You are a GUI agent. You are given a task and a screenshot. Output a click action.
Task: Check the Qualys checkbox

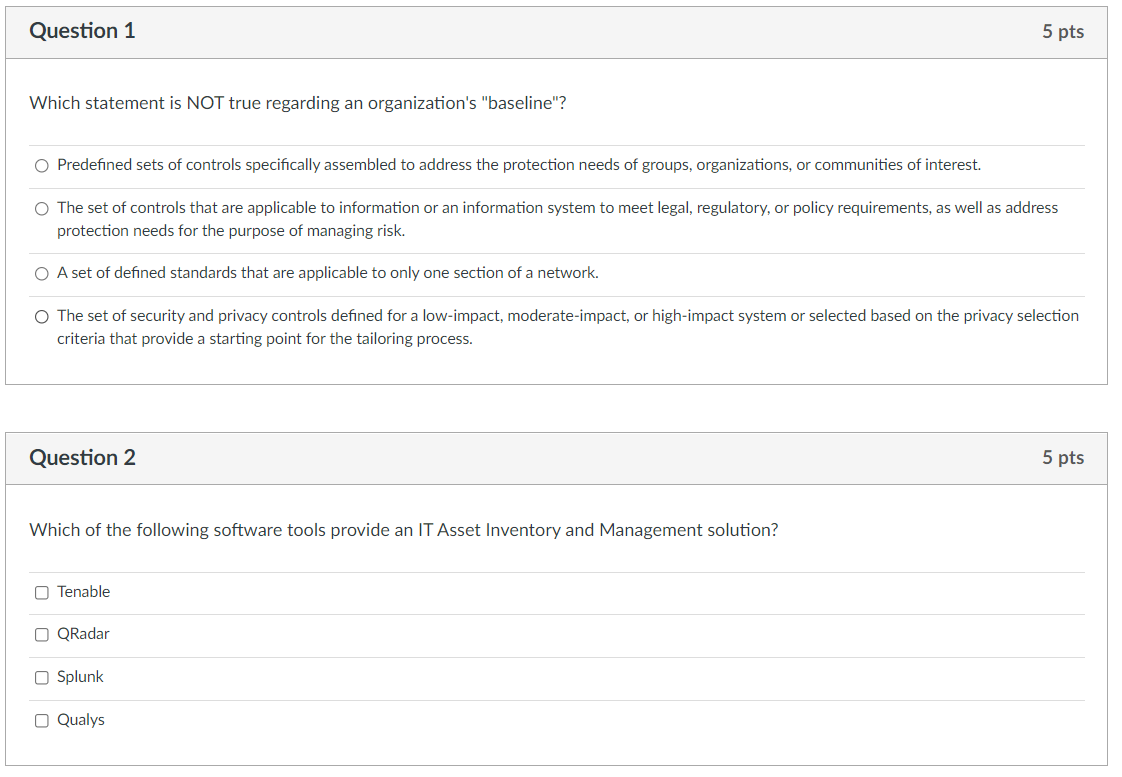pyautogui.click(x=42, y=720)
